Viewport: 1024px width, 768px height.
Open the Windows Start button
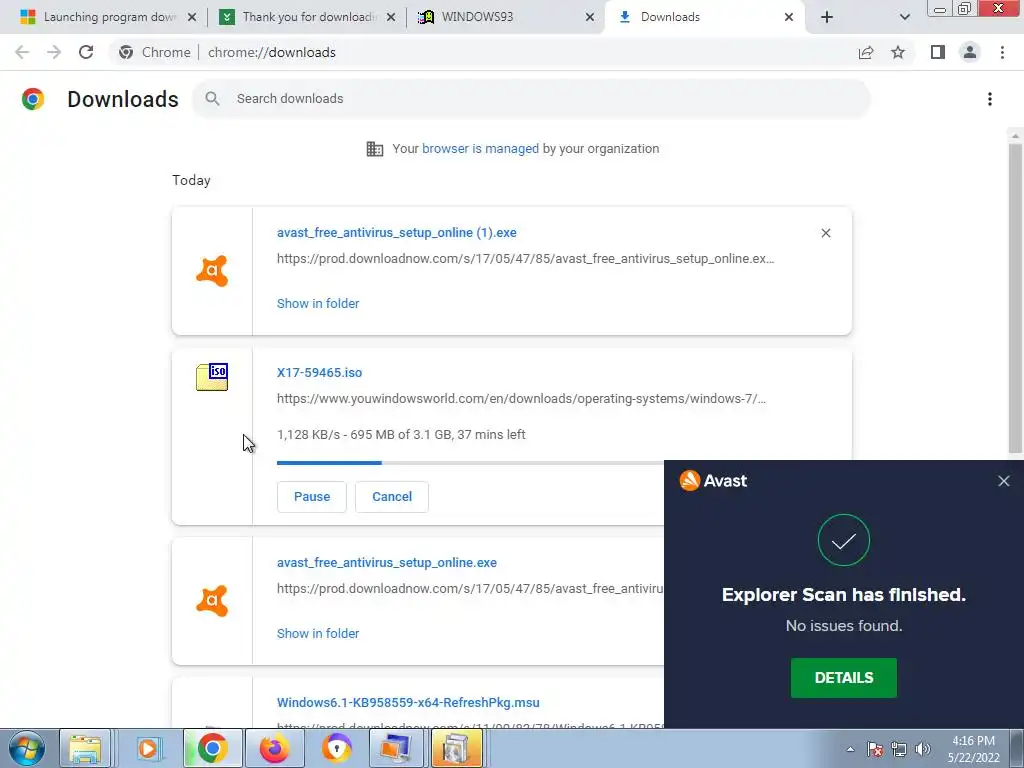26,748
